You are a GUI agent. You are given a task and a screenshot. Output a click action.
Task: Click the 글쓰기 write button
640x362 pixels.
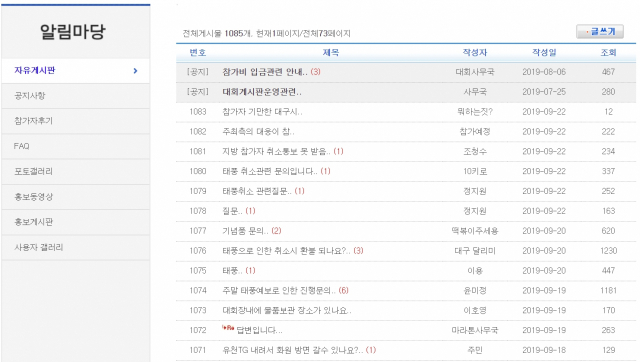[600, 31]
